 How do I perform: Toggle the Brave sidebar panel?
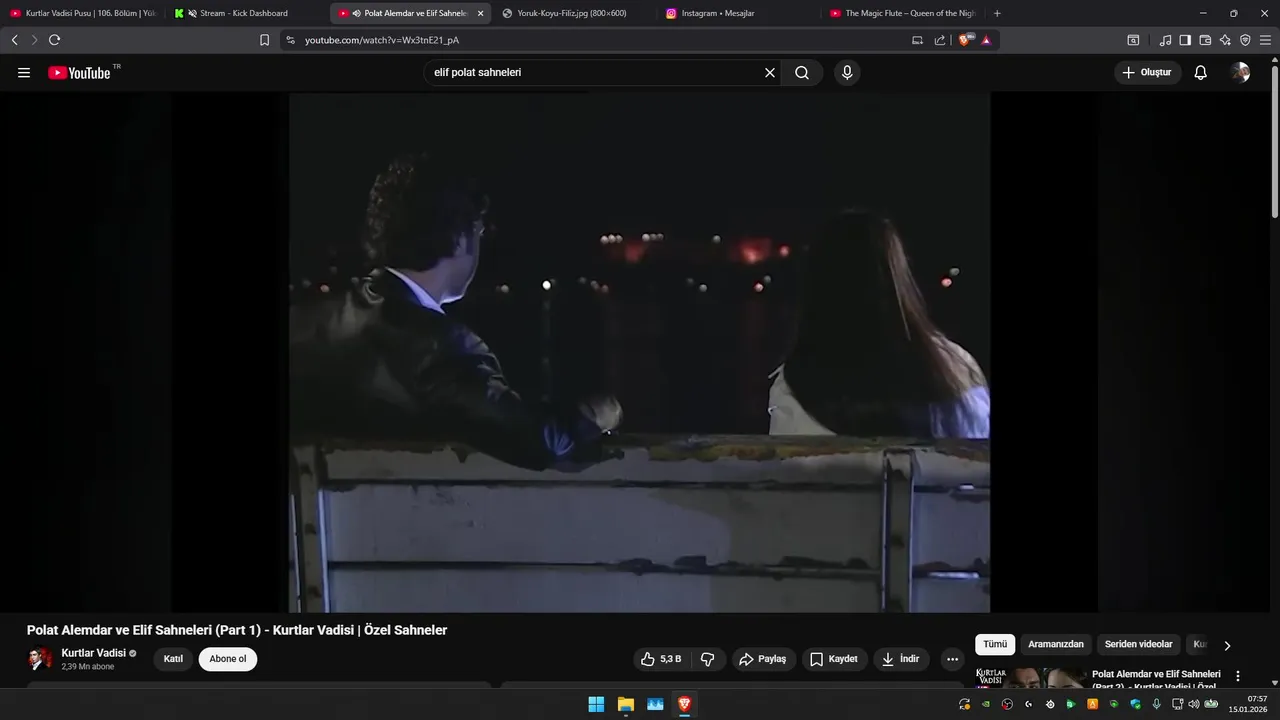pyautogui.click(x=1185, y=40)
